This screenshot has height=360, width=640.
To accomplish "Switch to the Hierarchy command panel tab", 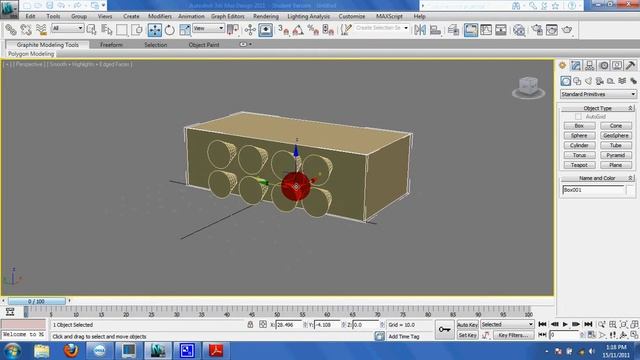I will (x=589, y=65).
